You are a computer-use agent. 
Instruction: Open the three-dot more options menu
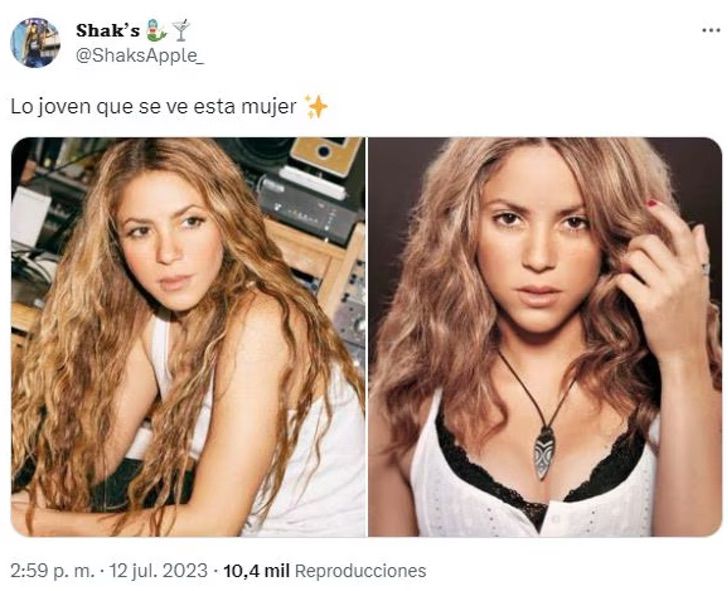711,31
